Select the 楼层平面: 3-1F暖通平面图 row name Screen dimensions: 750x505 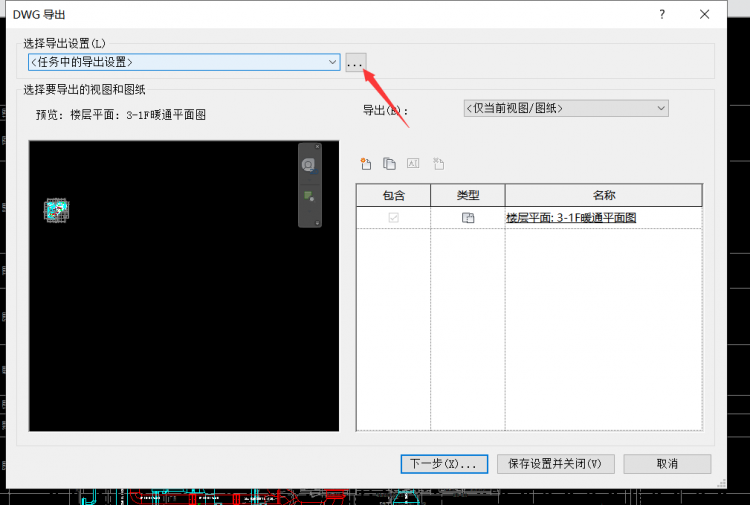pos(571,218)
